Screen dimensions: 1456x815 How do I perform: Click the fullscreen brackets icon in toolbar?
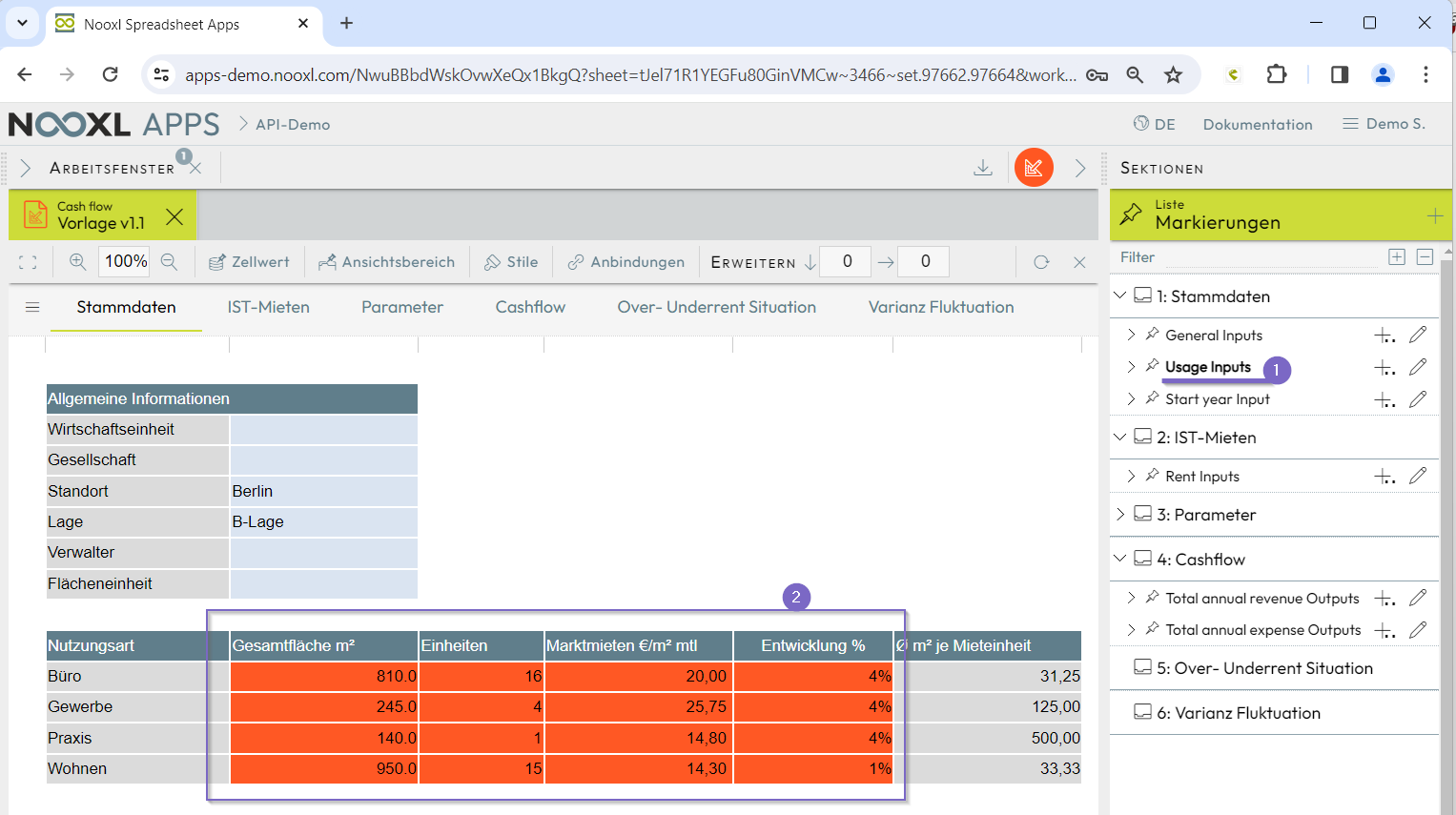[x=28, y=262]
